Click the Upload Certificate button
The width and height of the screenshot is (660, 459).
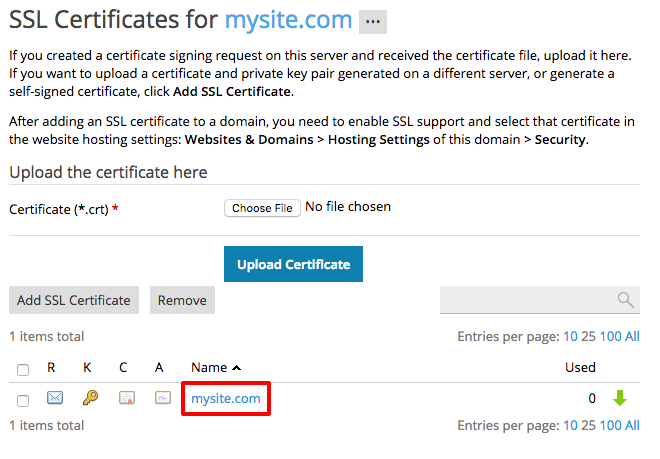tap(293, 265)
